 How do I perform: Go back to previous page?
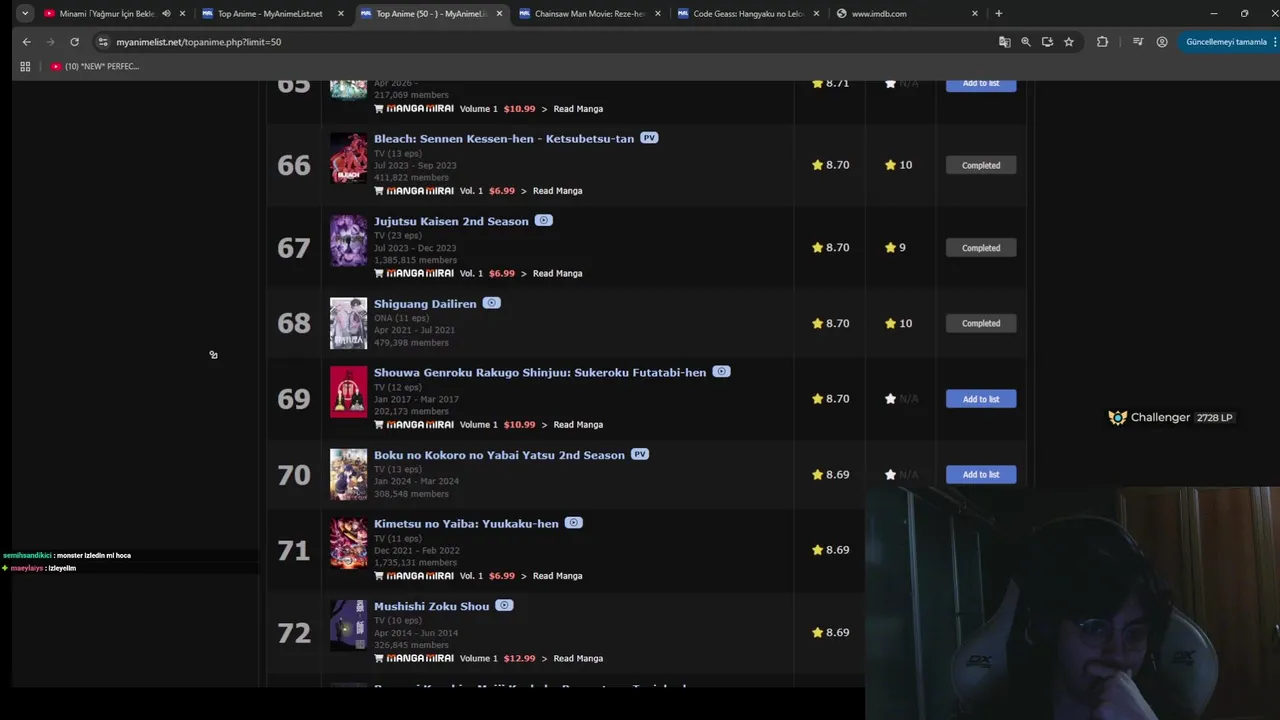(x=27, y=42)
